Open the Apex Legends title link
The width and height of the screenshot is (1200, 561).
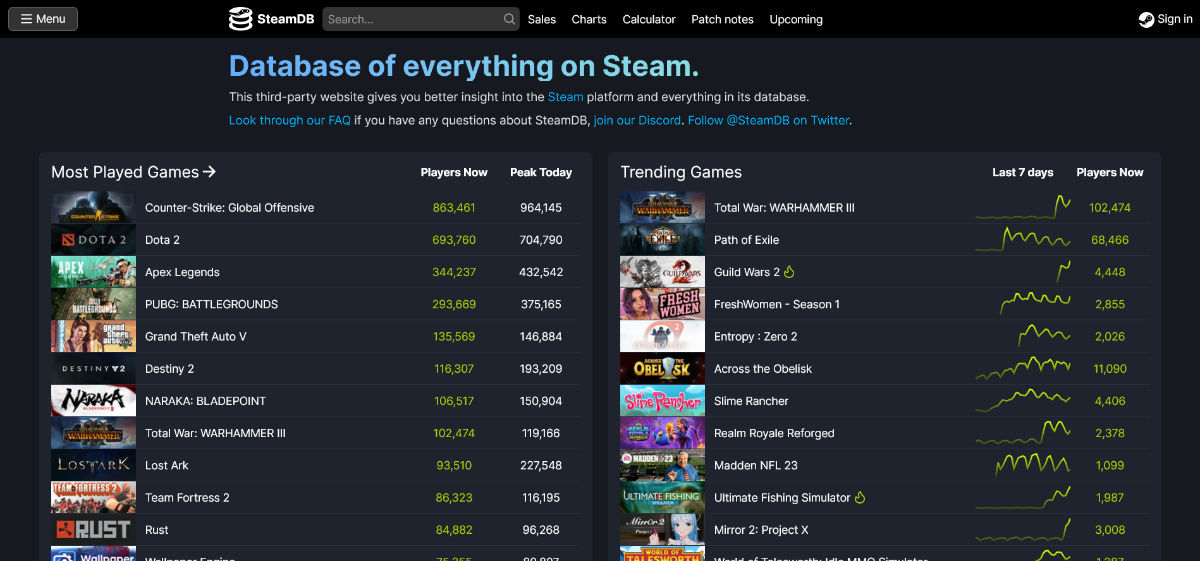click(182, 272)
